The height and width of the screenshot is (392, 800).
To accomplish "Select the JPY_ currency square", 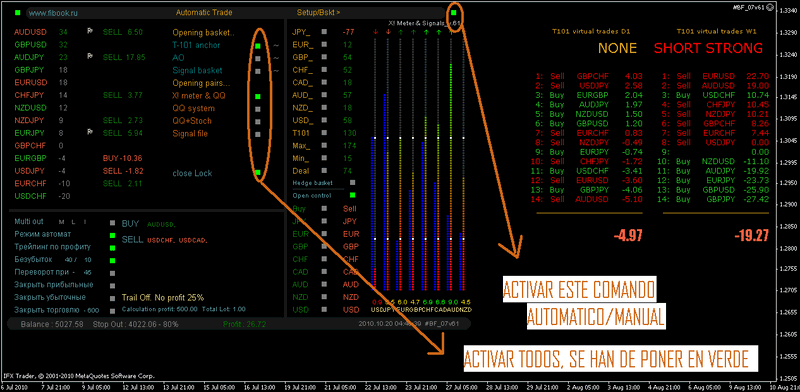I will pos(323,32).
